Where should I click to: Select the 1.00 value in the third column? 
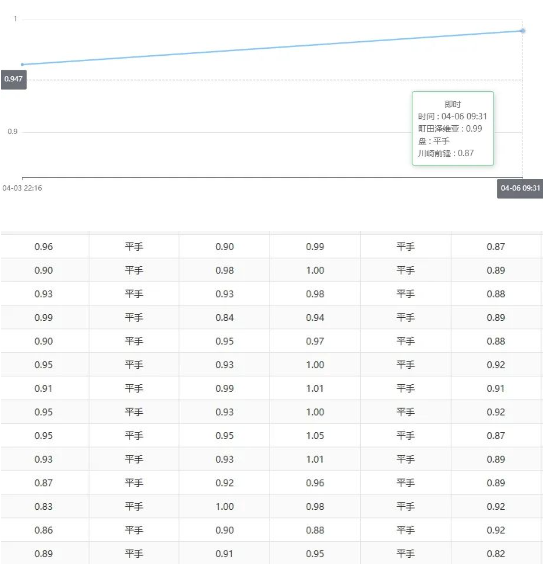pos(224,506)
